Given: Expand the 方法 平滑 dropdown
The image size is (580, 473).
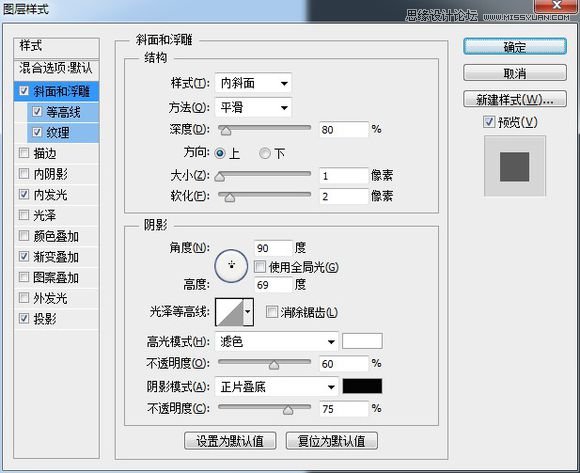Looking at the screenshot, I should pyautogui.click(x=253, y=108).
